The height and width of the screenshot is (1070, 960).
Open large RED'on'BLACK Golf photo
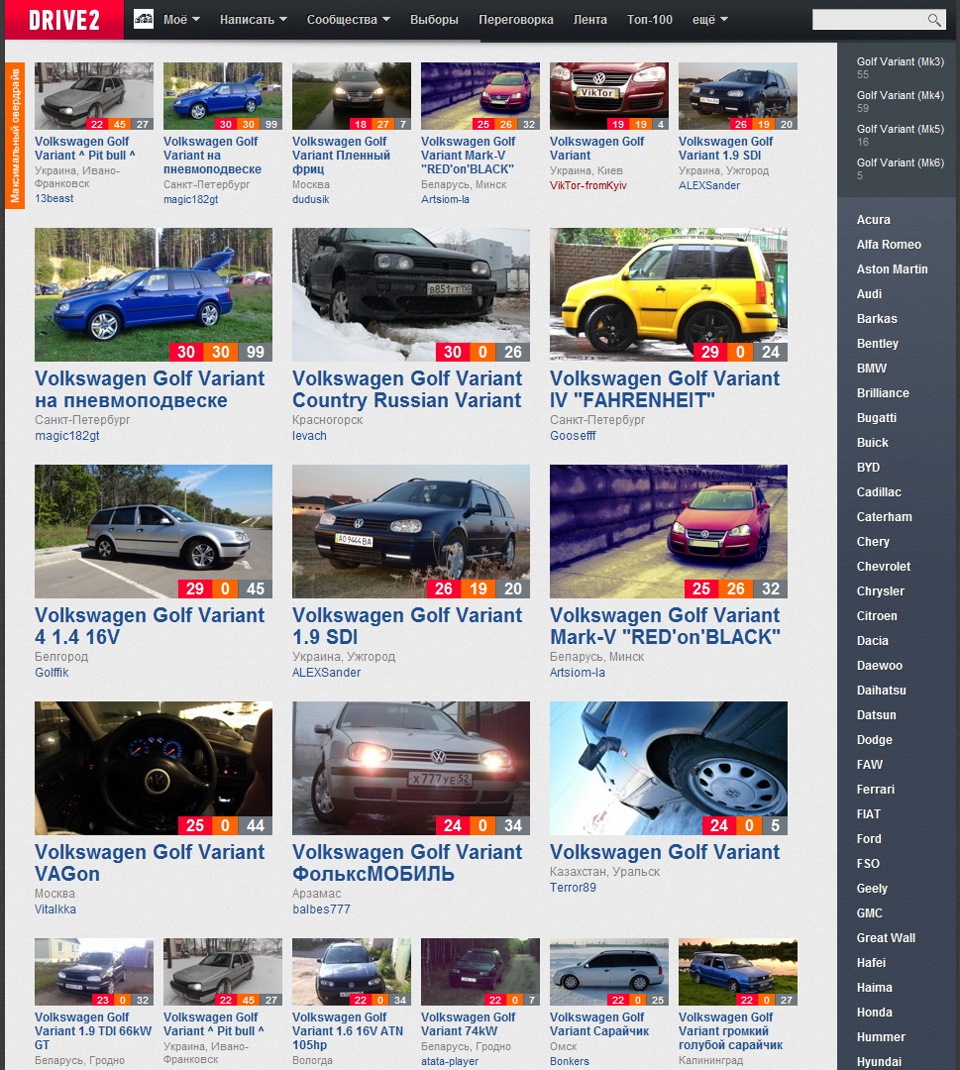click(669, 532)
